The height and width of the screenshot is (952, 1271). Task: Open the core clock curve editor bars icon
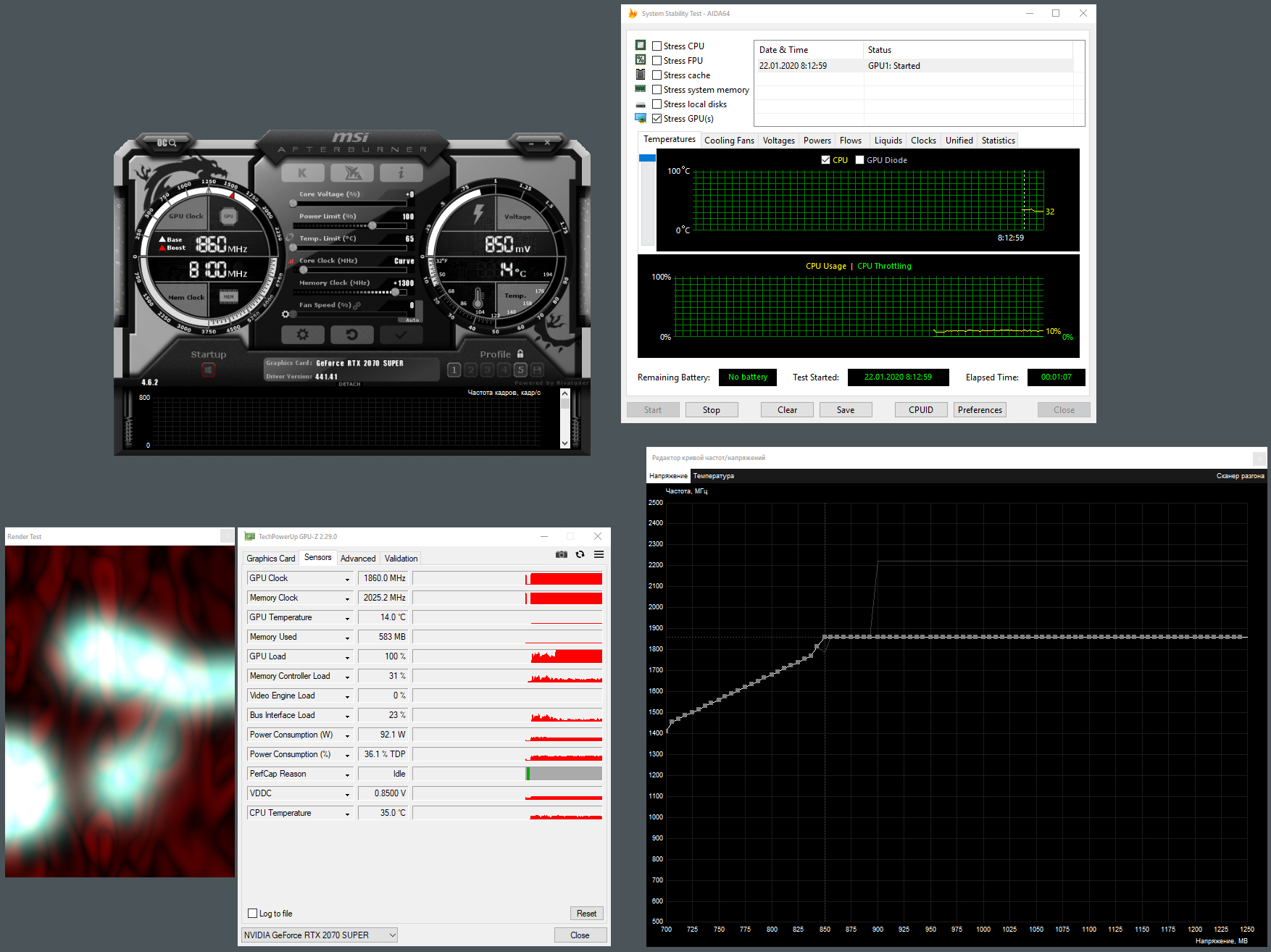pos(291,261)
